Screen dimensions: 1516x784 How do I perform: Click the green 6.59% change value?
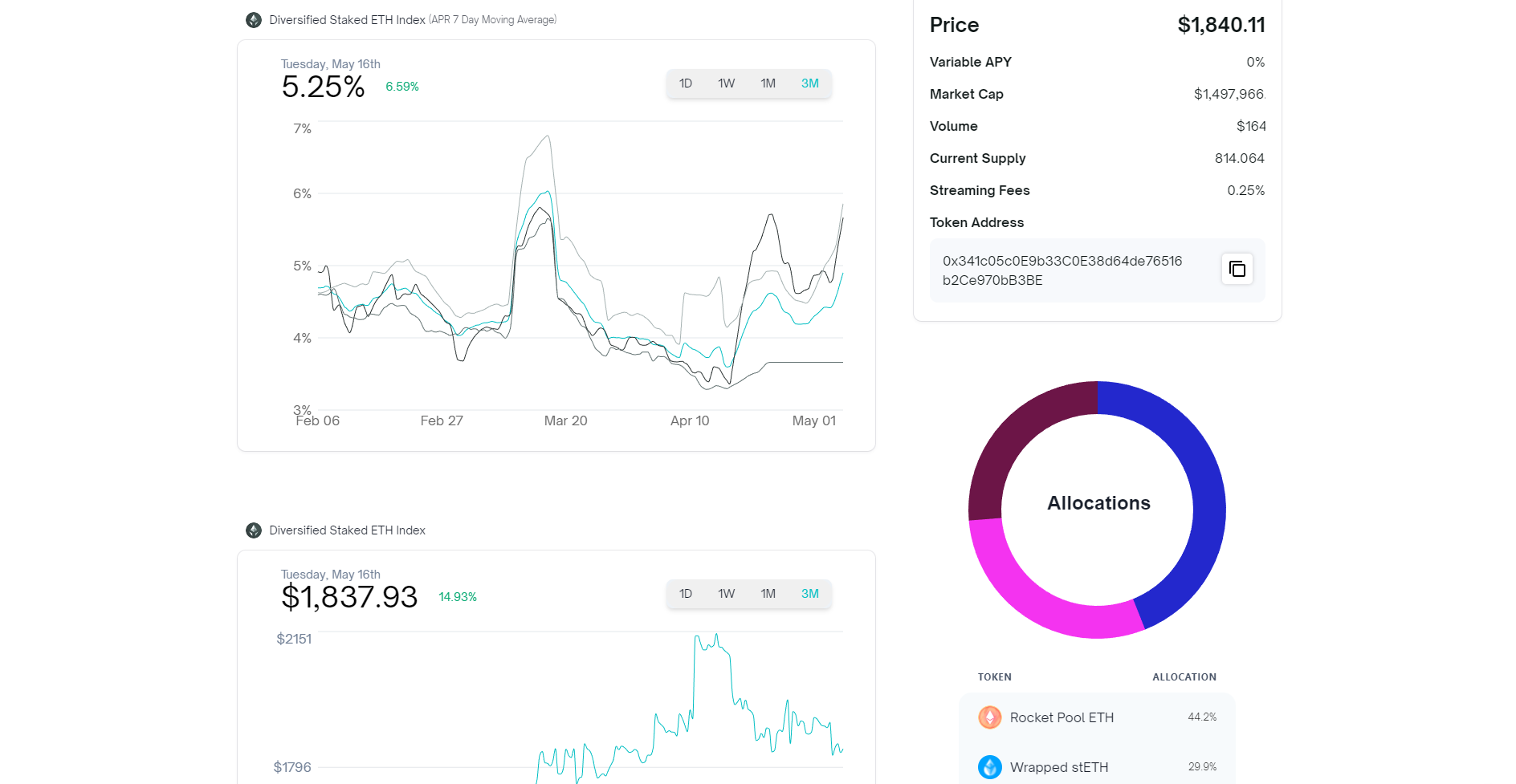(x=402, y=87)
